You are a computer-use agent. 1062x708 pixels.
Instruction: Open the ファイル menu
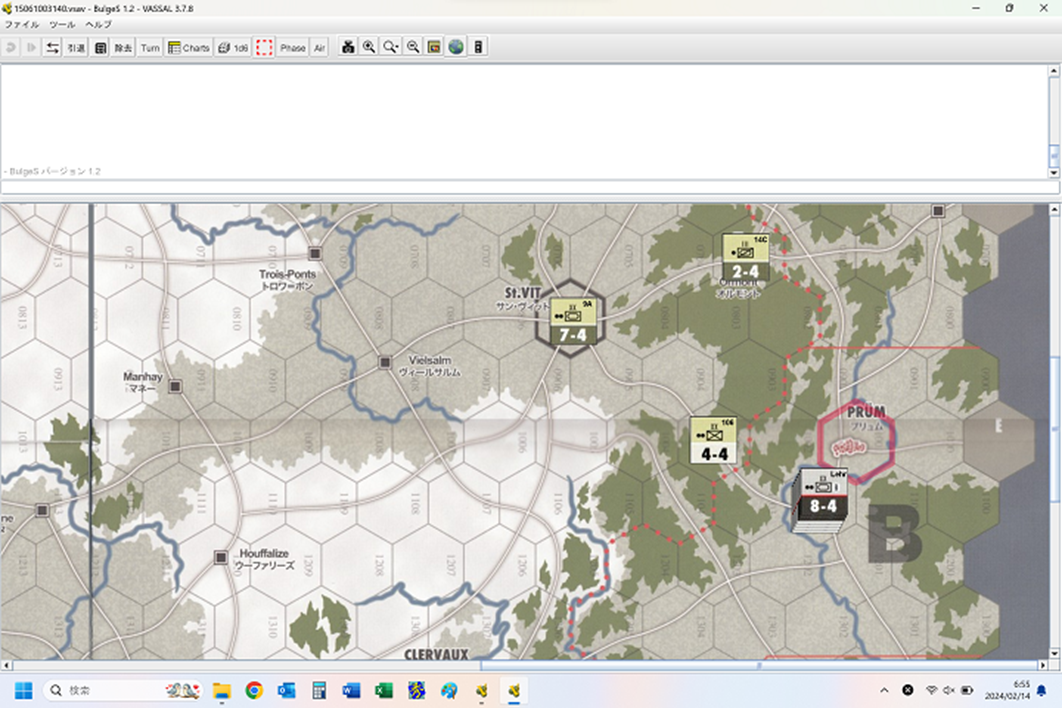coord(22,24)
